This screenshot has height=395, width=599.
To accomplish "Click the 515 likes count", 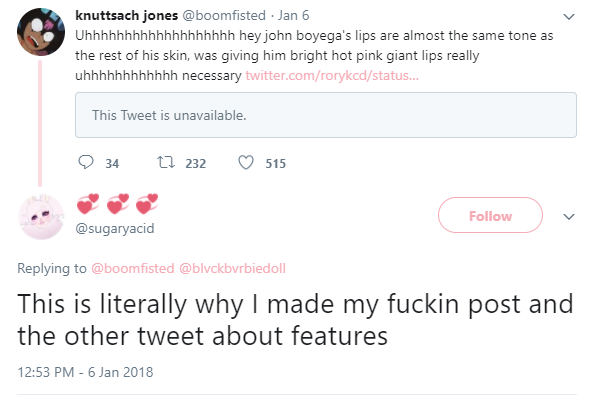I will [x=275, y=164].
